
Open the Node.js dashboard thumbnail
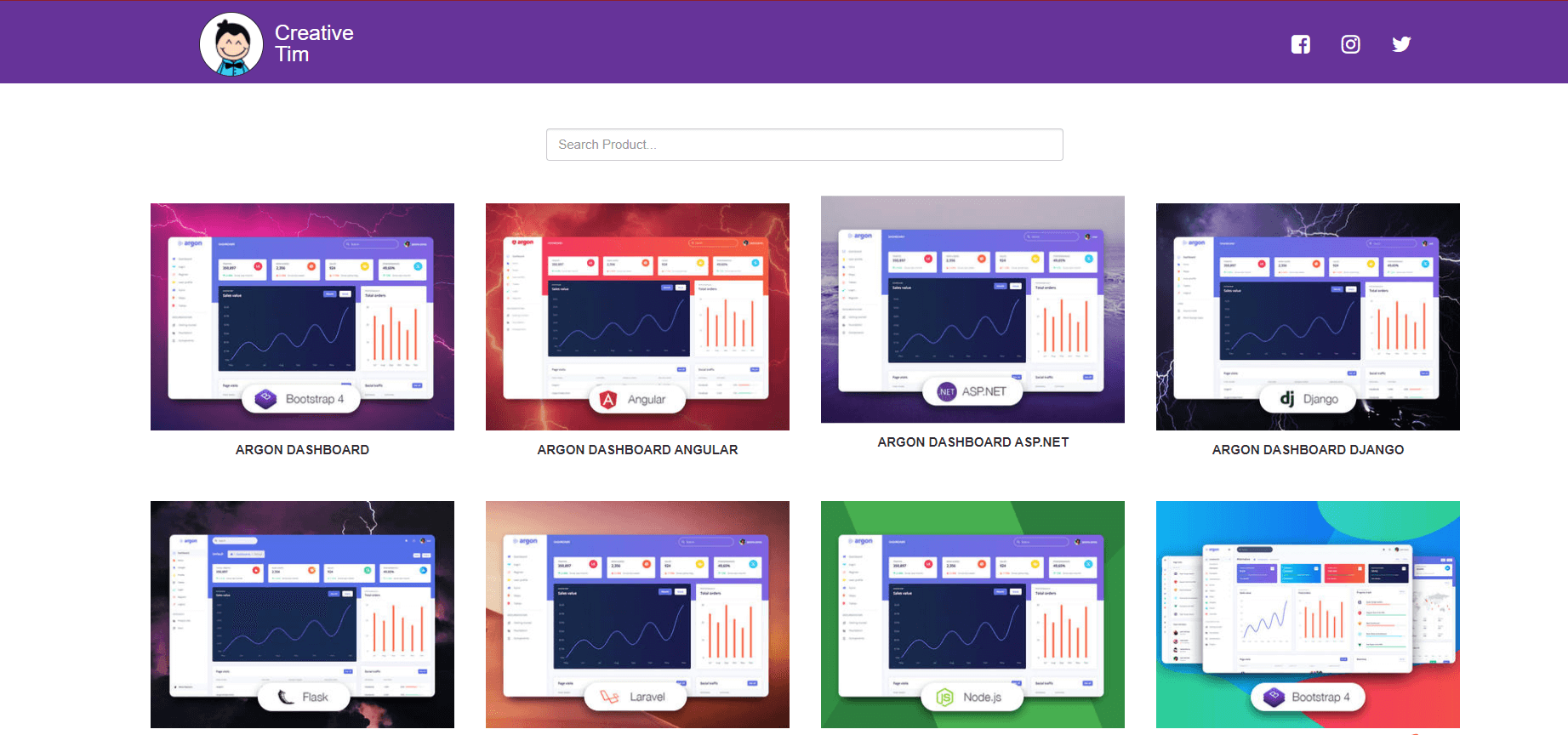pos(972,614)
